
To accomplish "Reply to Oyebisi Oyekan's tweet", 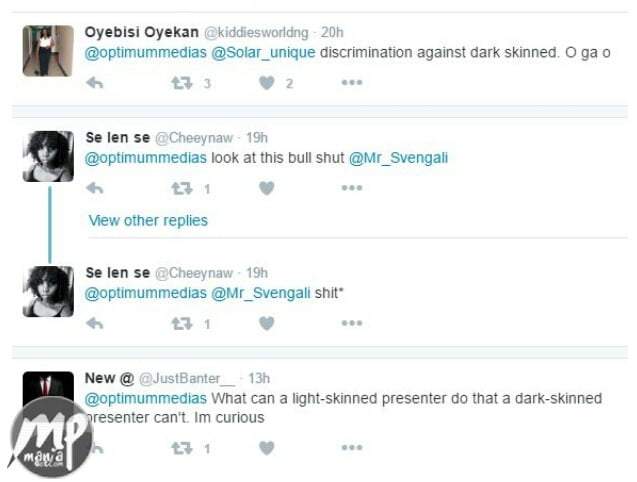I will pyautogui.click(x=95, y=83).
